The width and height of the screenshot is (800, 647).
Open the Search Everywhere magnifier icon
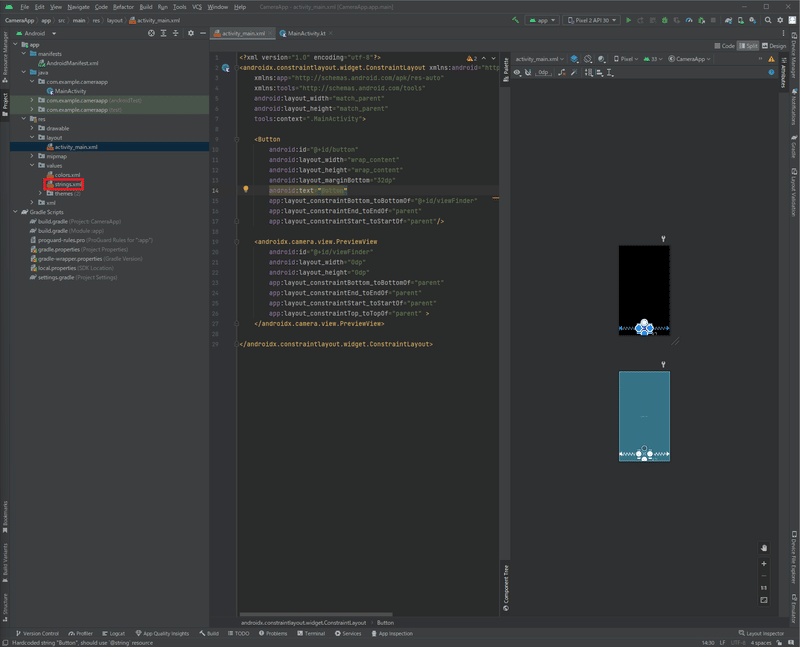click(x=767, y=19)
